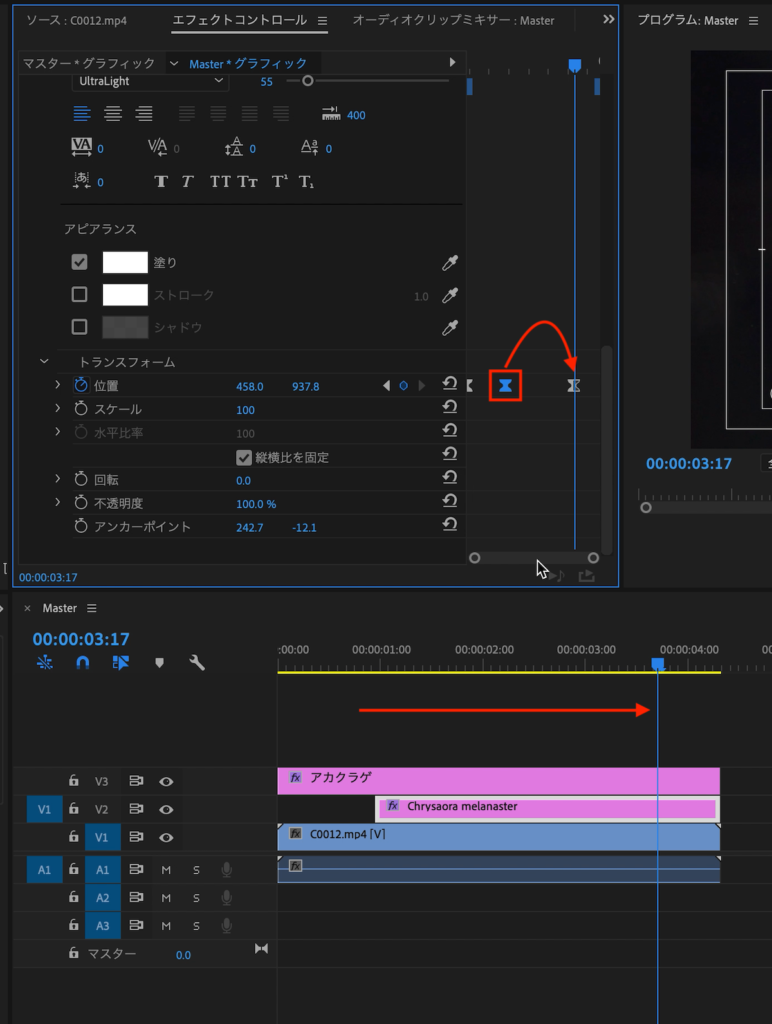Viewport: 772px width, 1024px height.
Task: Select the アカクラゲ clip on V3
Action: tap(498, 781)
